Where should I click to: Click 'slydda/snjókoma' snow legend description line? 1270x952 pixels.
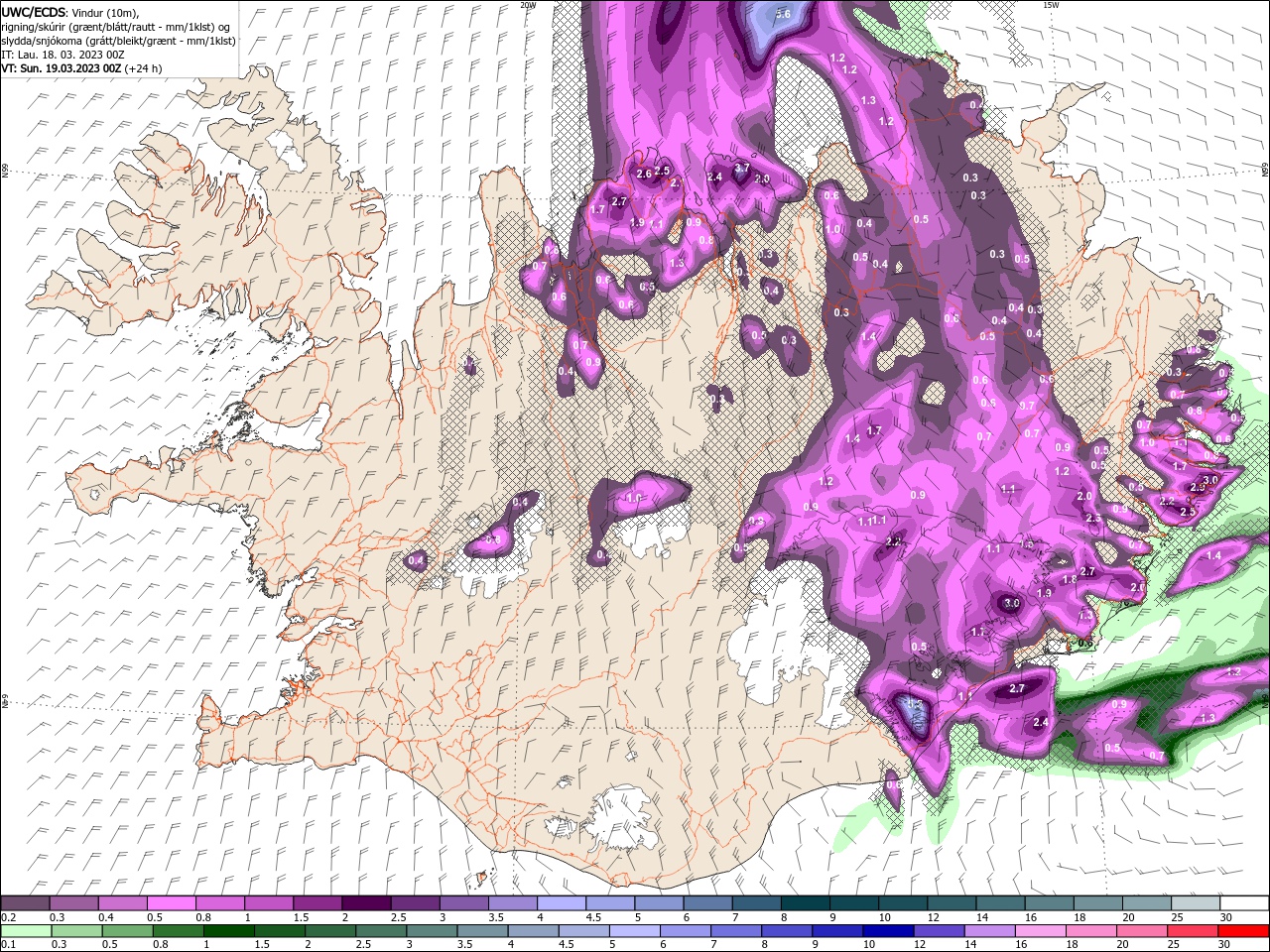click(x=119, y=40)
